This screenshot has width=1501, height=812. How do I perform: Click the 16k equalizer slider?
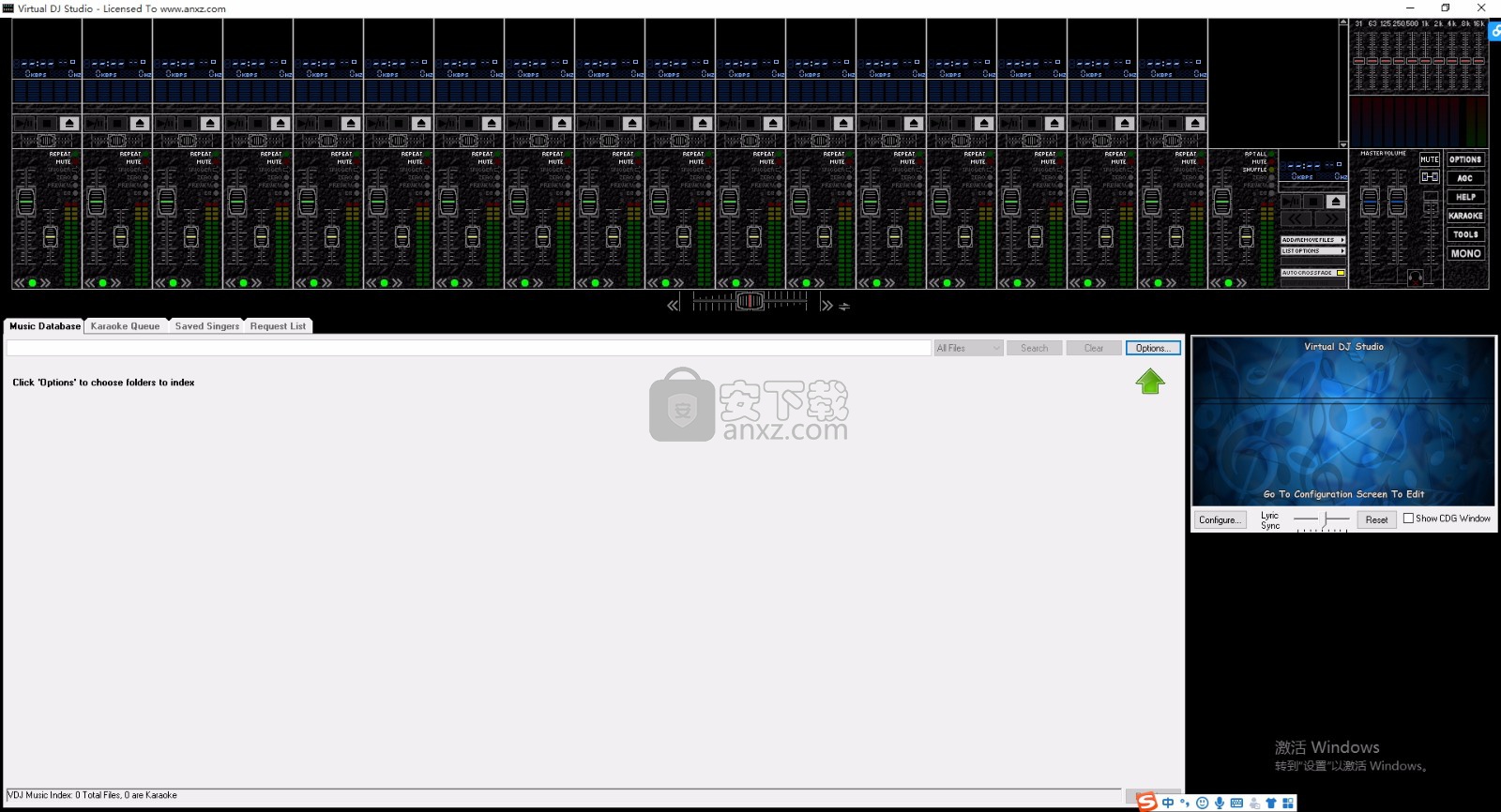tap(1479, 61)
